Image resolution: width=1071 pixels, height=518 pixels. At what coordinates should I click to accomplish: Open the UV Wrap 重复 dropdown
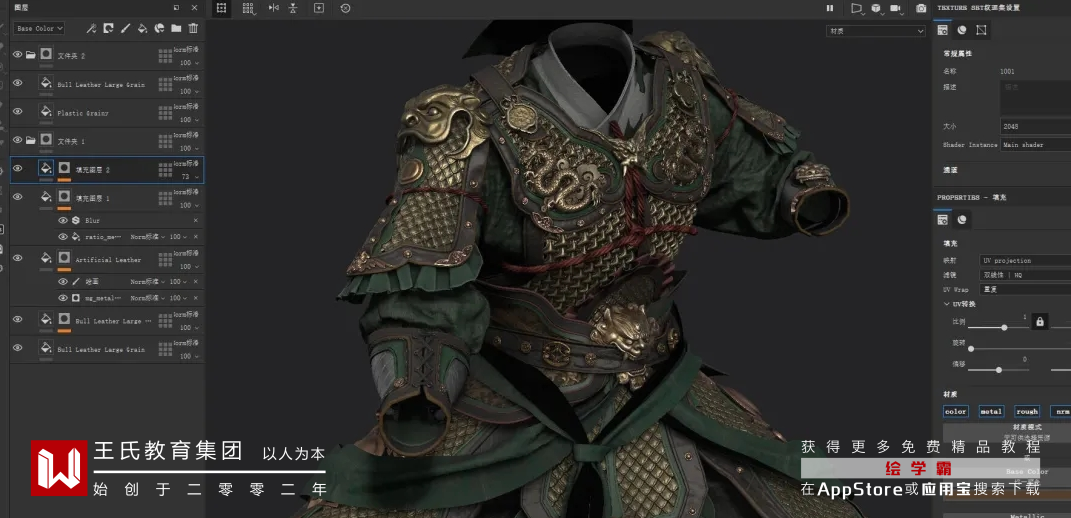click(1025, 289)
